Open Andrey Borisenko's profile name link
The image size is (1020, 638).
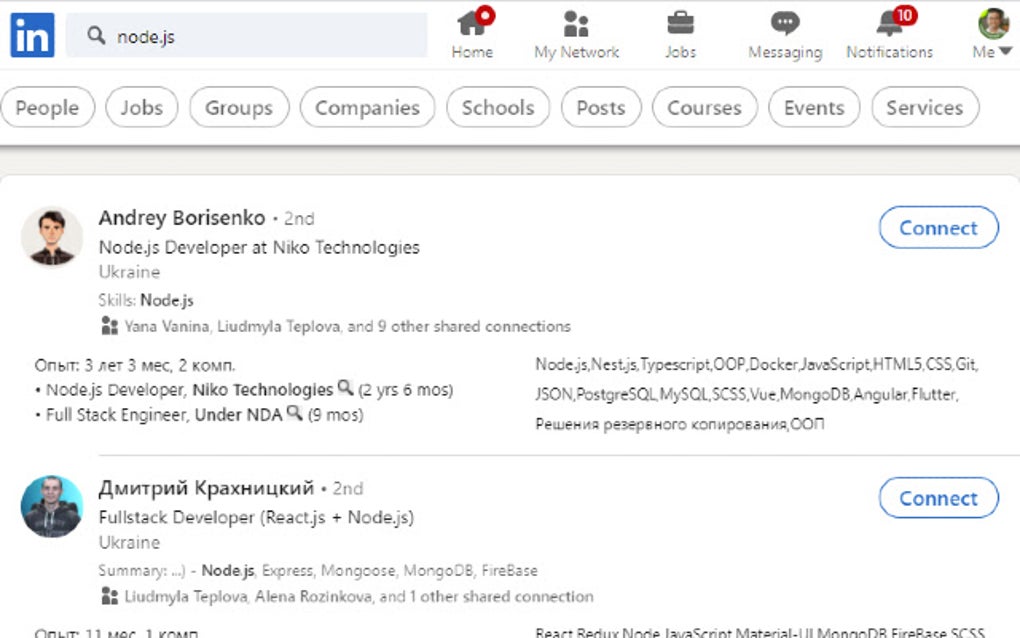pyautogui.click(x=182, y=218)
